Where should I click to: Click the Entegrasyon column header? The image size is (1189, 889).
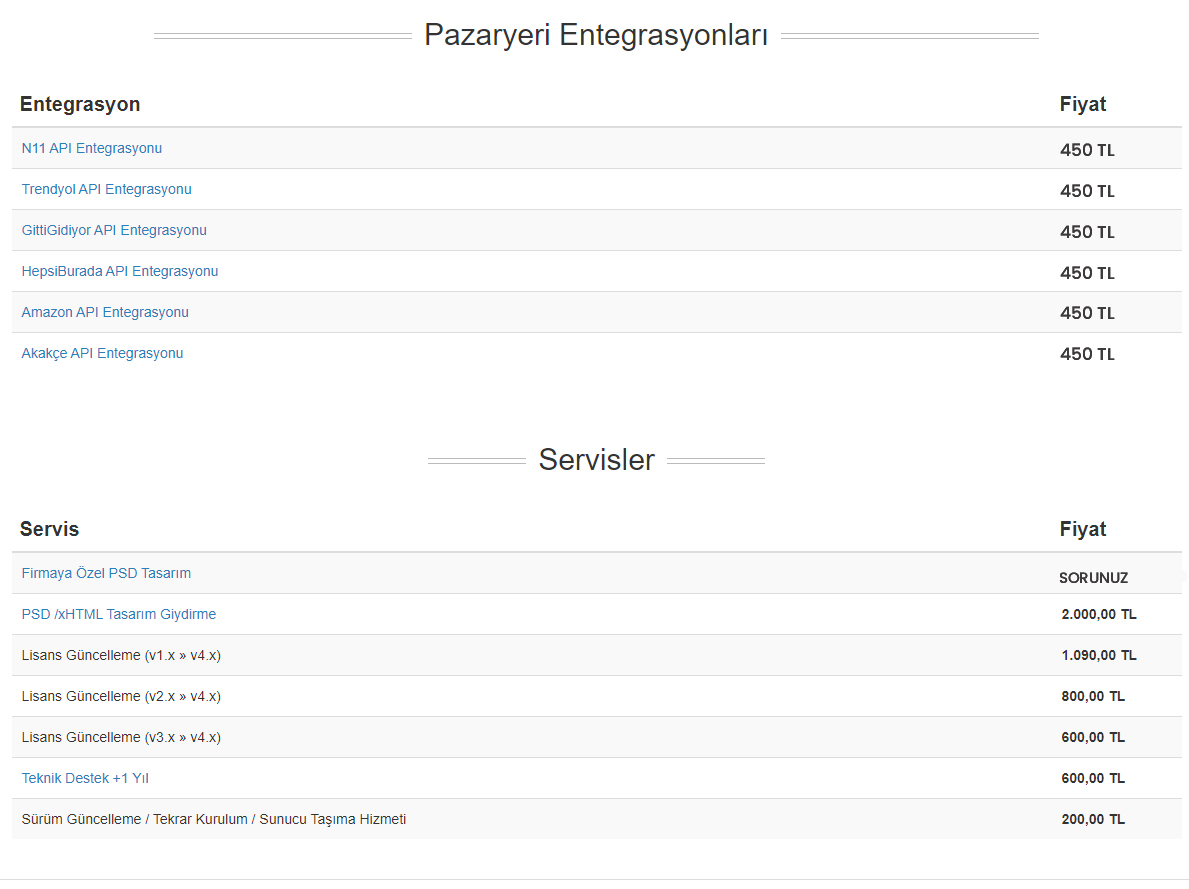pos(80,105)
